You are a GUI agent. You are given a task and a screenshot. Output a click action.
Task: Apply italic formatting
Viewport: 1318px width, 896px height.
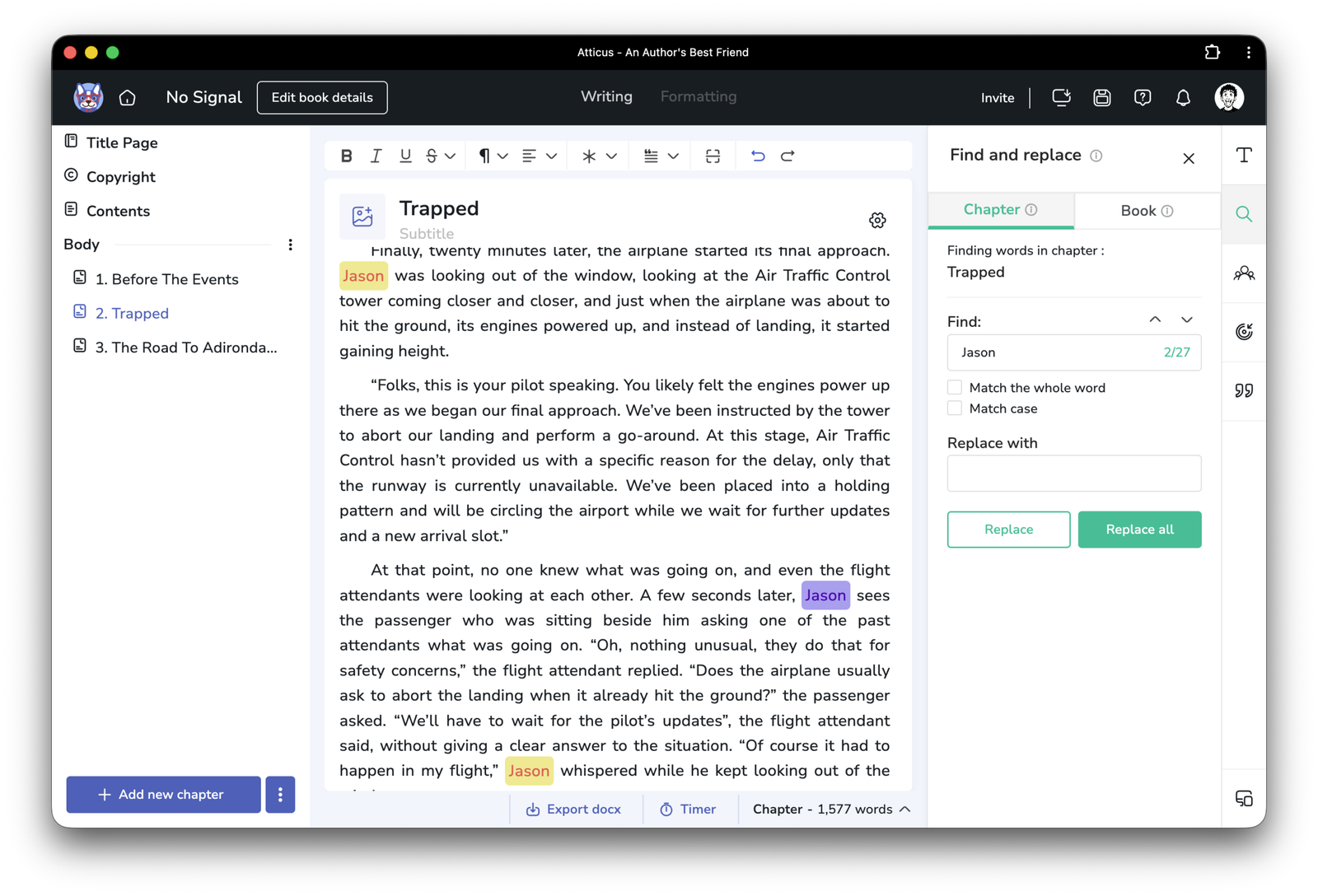[376, 156]
